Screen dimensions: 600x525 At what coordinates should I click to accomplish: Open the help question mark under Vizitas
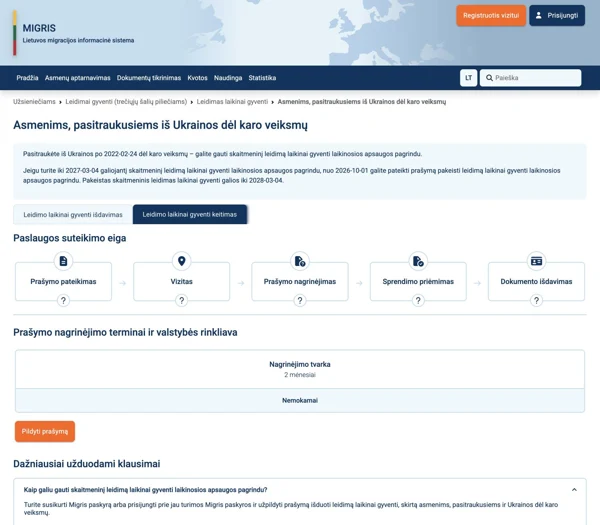pos(181,300)
